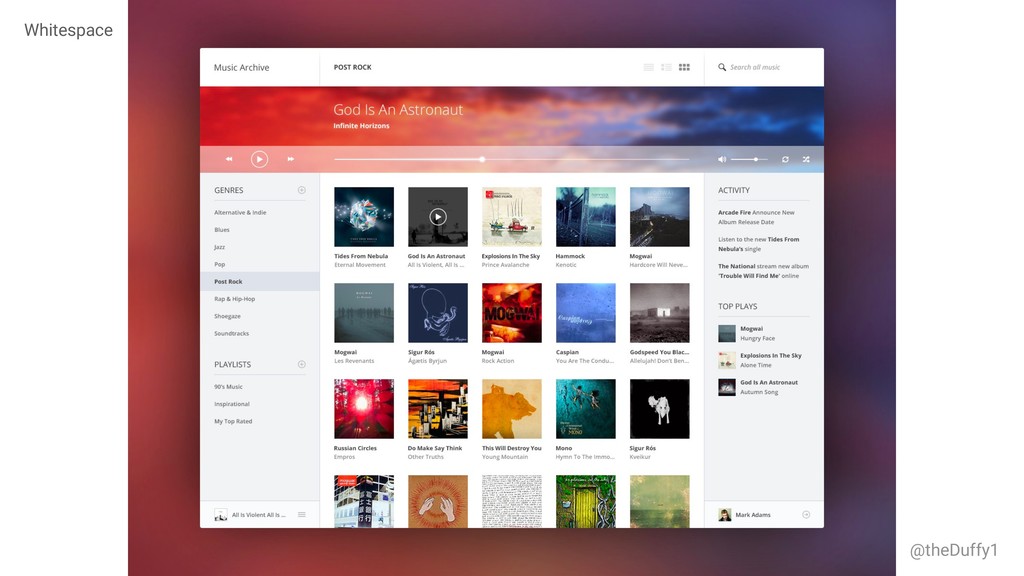Open Mogwai Rock Action album cover
Screen dimensions: 1024x576
coord(512,313)
